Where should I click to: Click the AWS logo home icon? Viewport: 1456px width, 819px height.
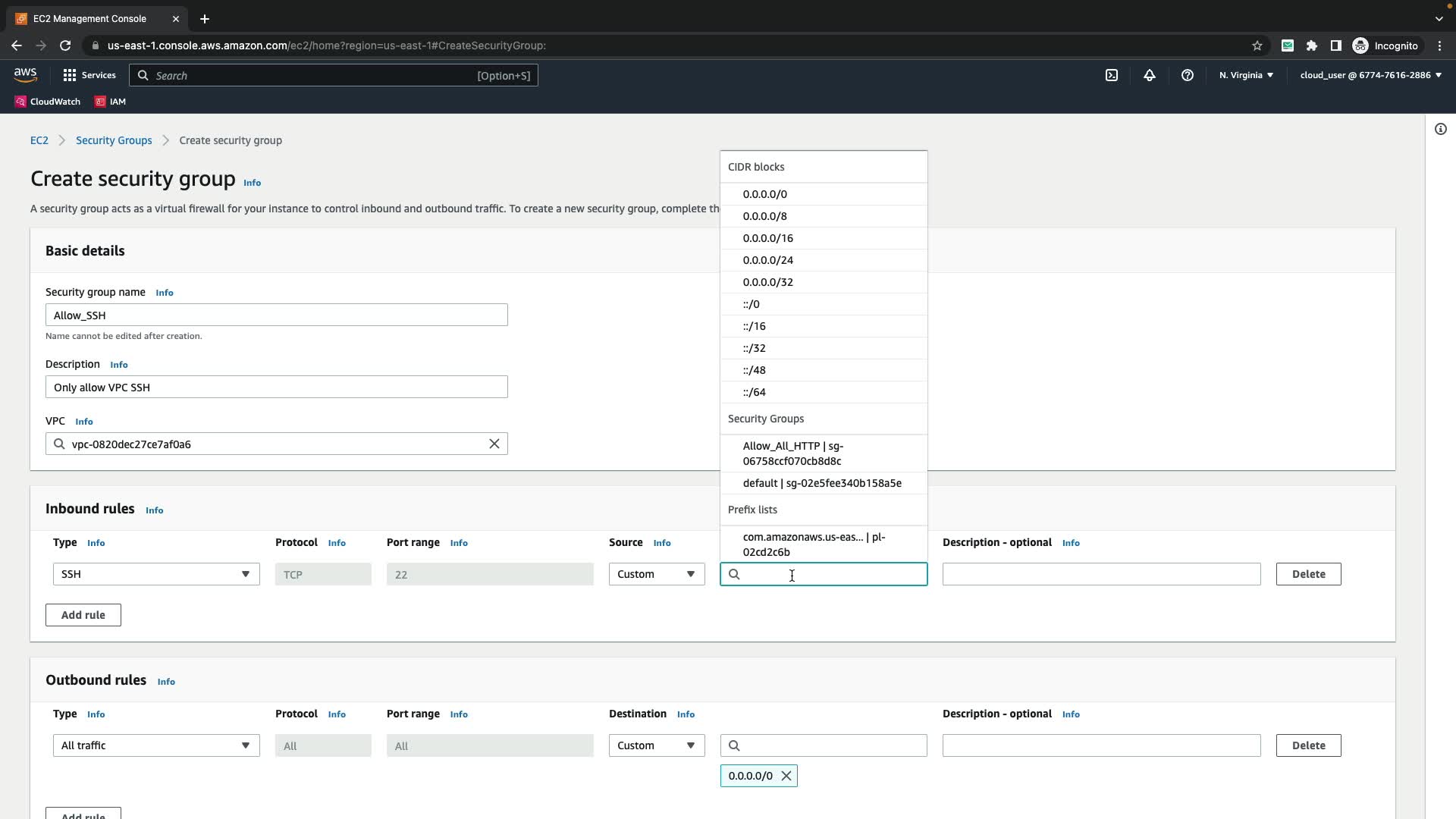25,74
